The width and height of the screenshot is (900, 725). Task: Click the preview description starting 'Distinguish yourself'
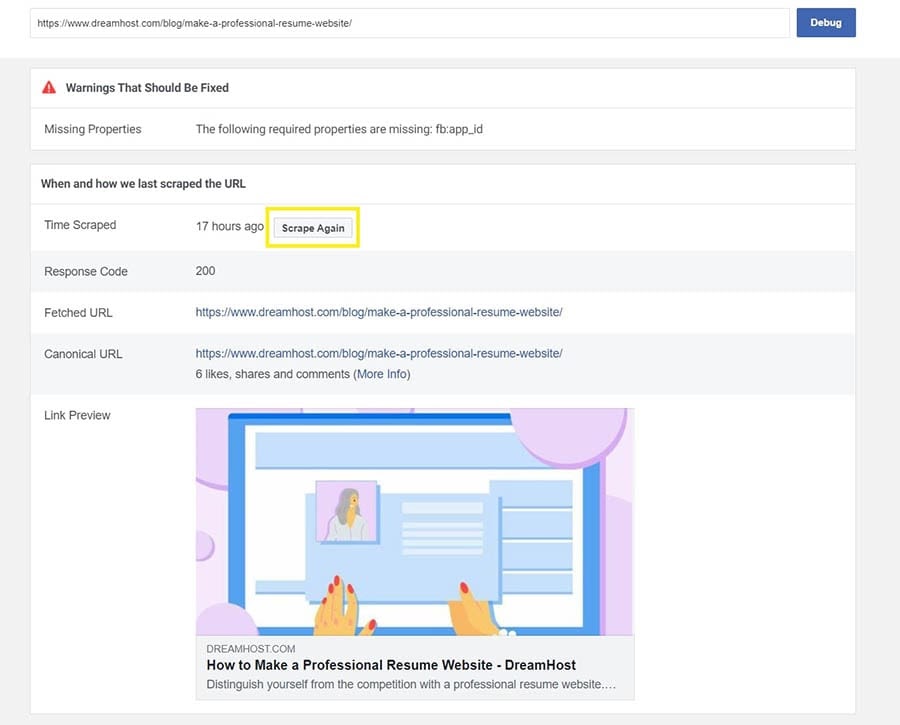click(410, 685)
